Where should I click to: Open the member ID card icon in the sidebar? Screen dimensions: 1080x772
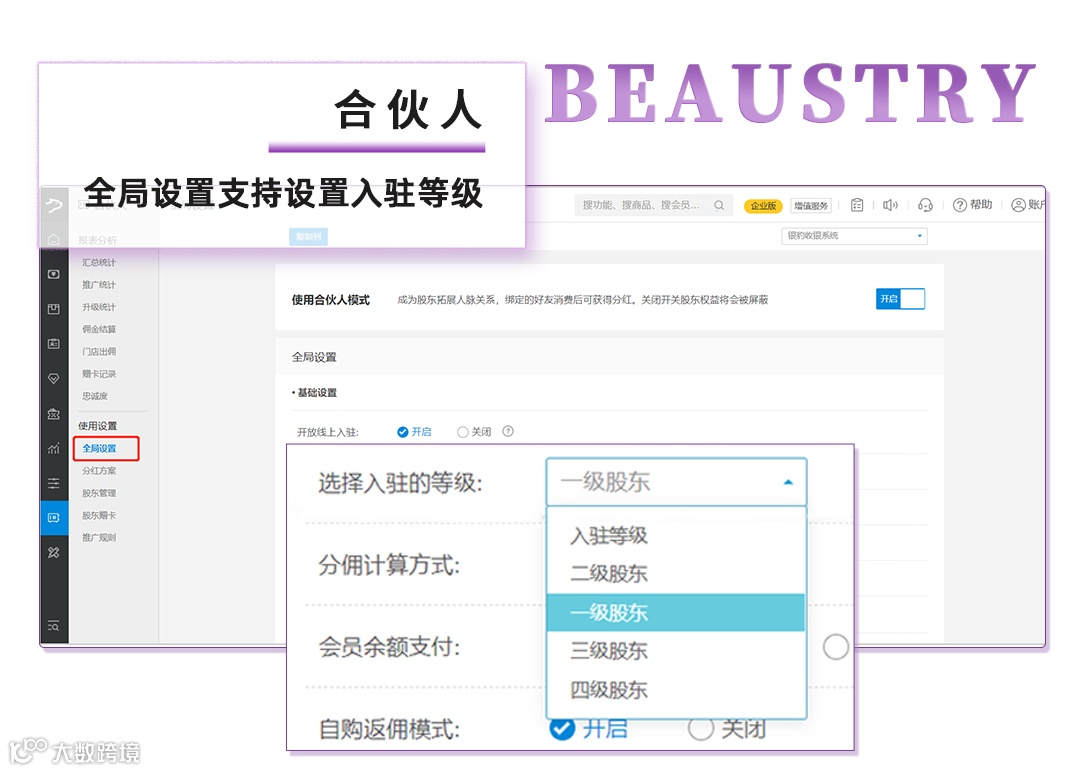pyautogui.click(x=54, y=344)
